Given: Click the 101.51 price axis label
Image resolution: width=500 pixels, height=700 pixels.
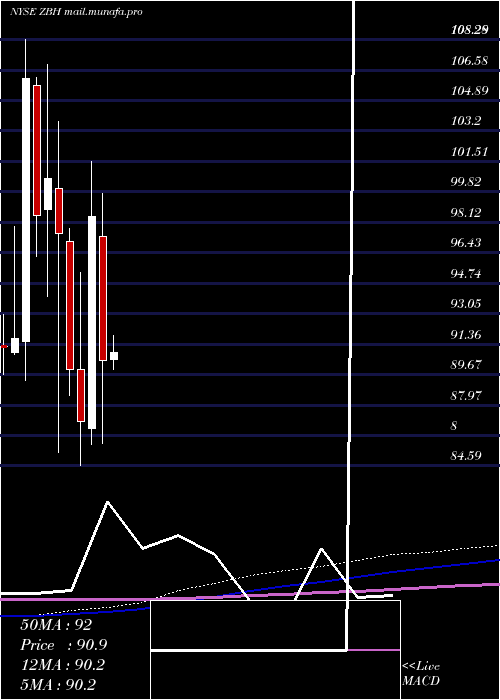Looking at the screenshot, I should coord(469,152).
